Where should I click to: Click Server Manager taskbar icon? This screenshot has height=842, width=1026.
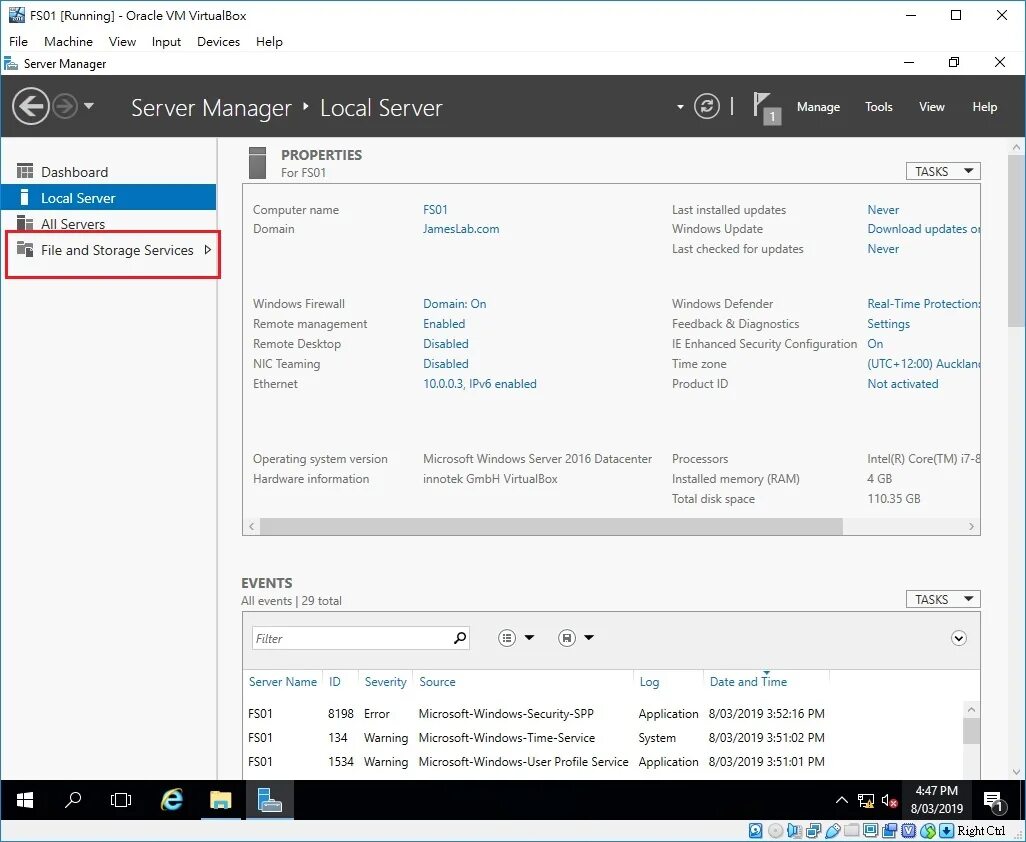click(270, 799)
